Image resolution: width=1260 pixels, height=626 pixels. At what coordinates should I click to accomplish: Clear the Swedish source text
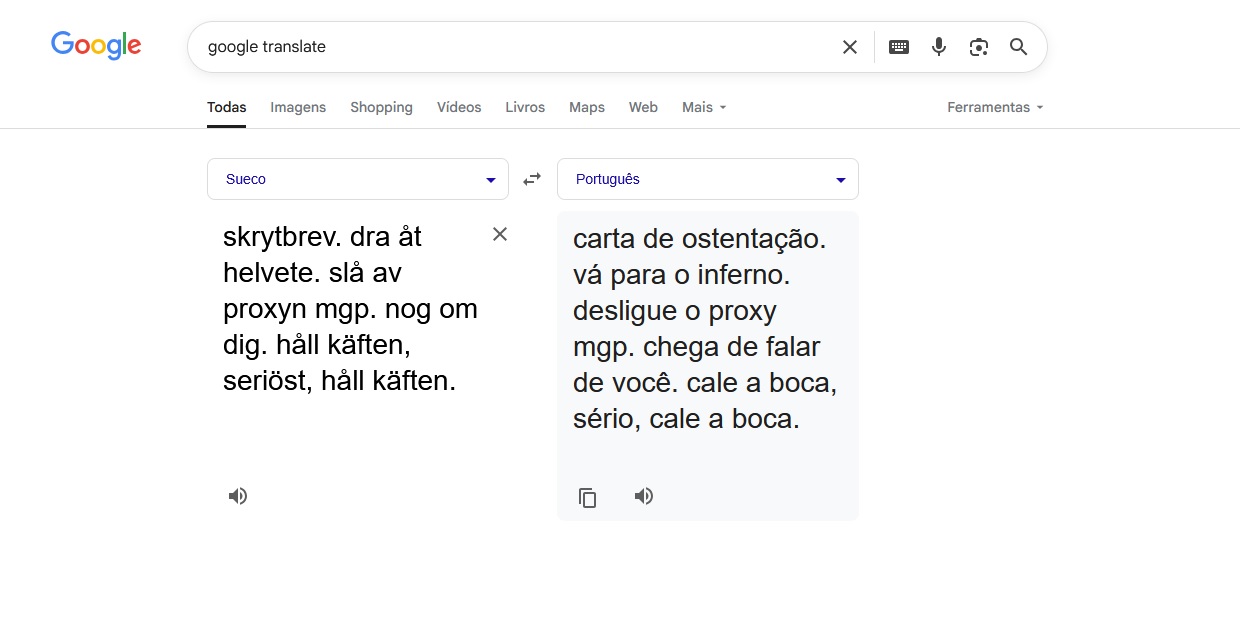point(500,234)
